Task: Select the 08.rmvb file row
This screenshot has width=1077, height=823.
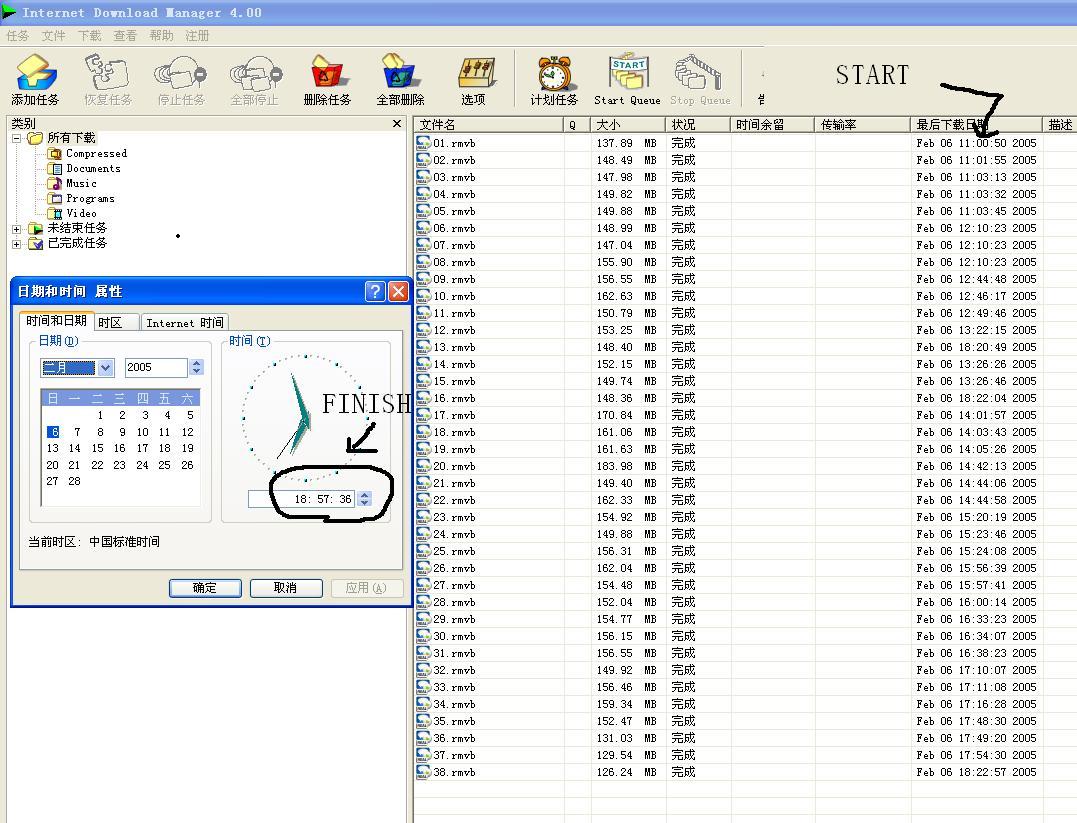Action: pos(745,262)
